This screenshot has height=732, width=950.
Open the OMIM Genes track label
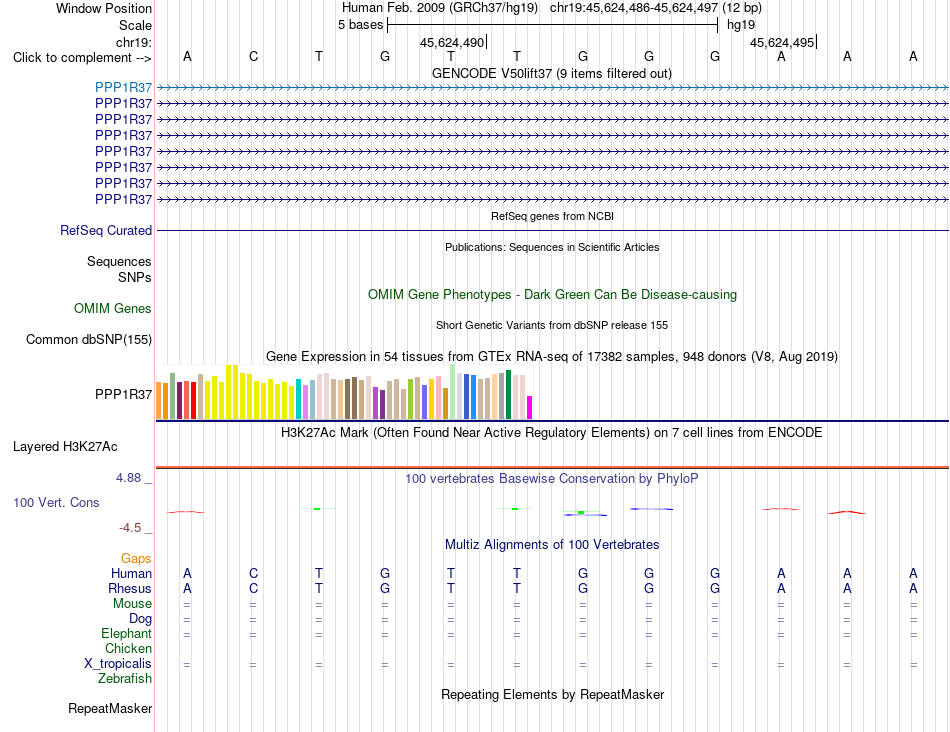[x=113, y=308]
